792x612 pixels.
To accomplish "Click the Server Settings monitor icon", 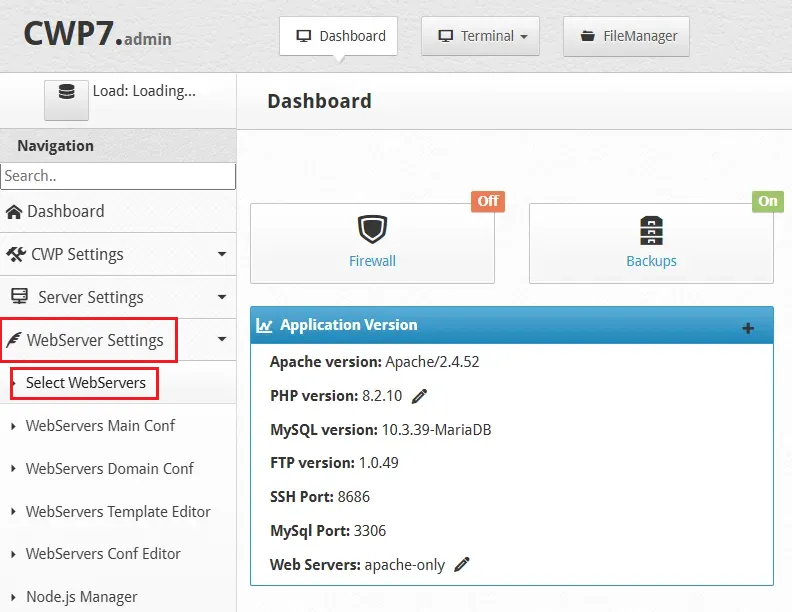I will tap(19, 296).
